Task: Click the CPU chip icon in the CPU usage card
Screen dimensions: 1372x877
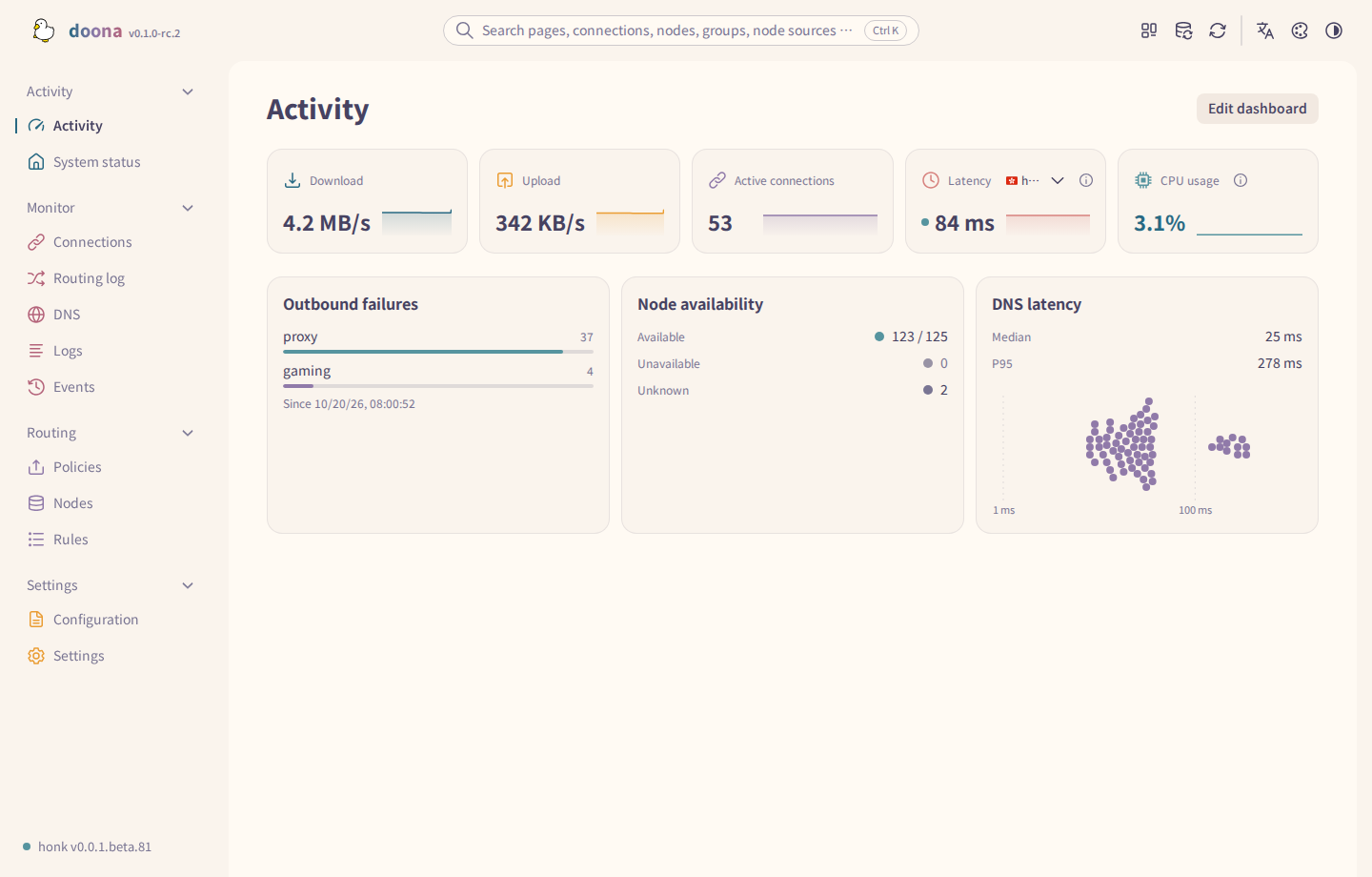Action: [1143, 180]
